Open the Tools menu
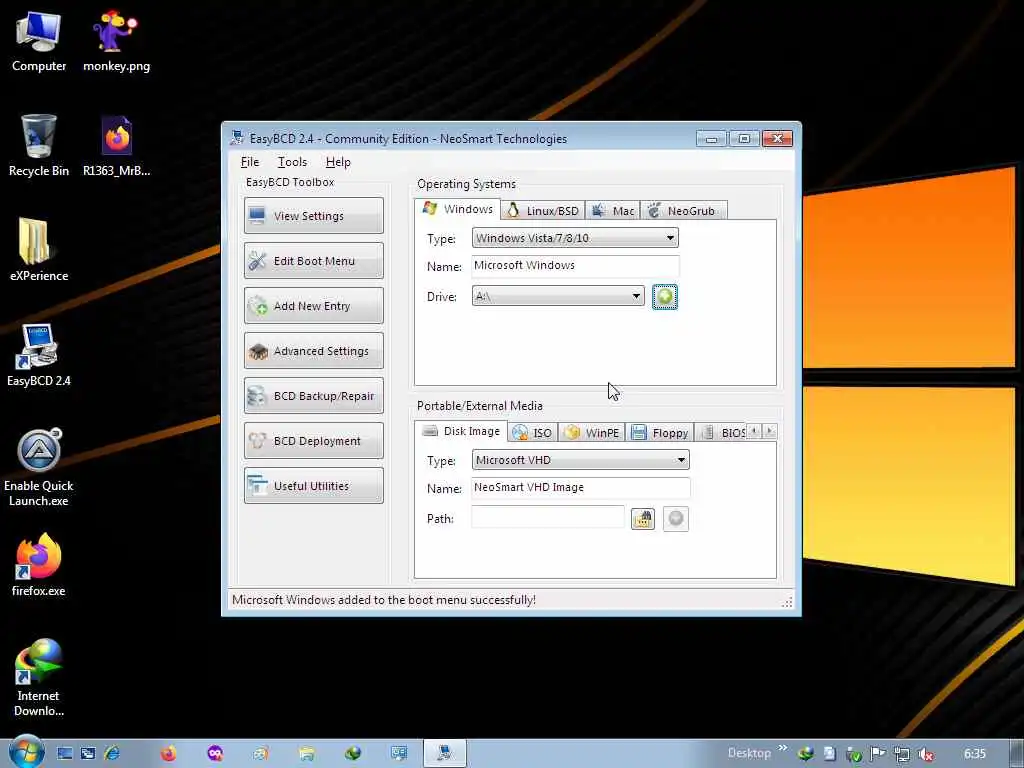1024x768 pixels. click(x=292, y=162)
